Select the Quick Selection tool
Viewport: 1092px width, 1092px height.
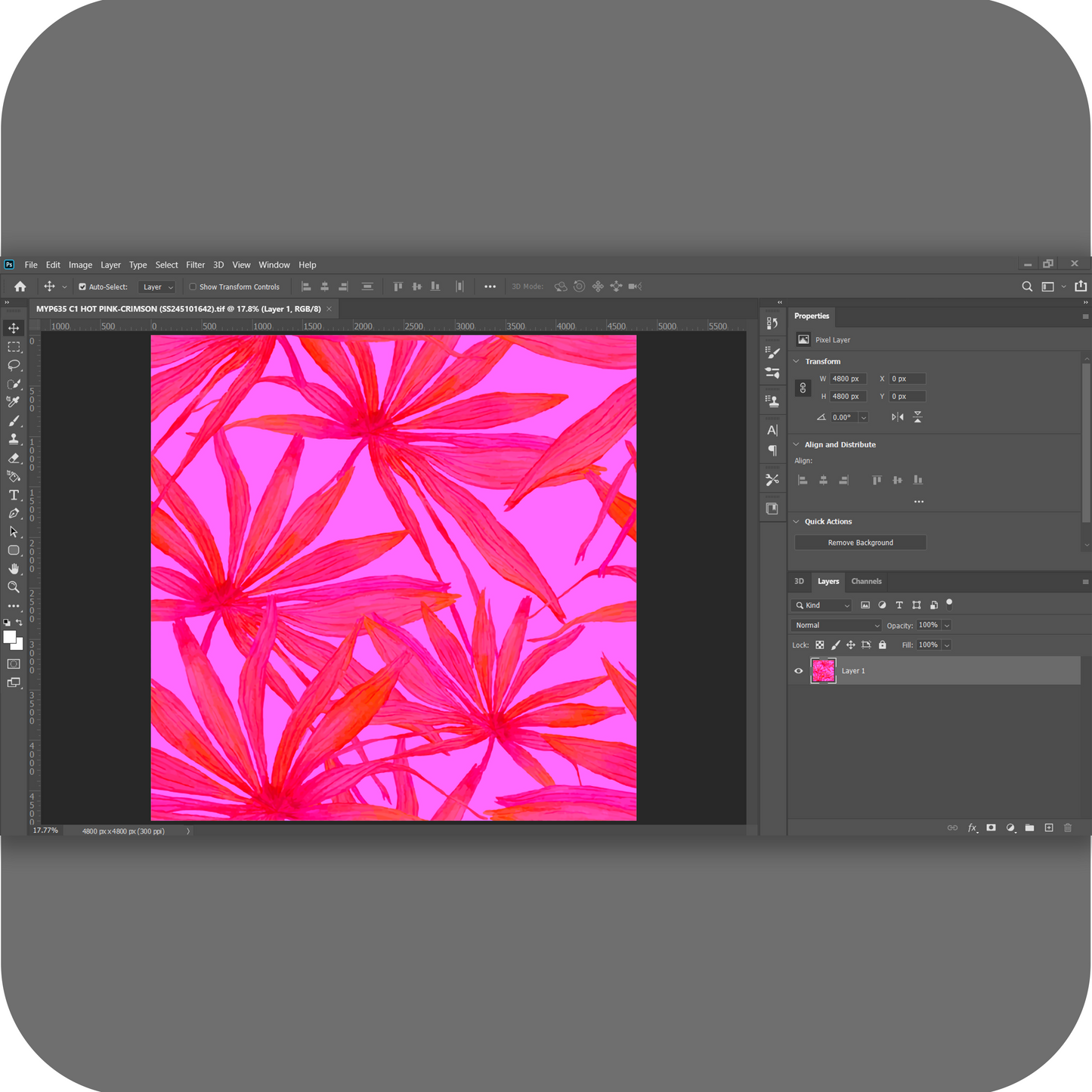click(x=14, y=384)
